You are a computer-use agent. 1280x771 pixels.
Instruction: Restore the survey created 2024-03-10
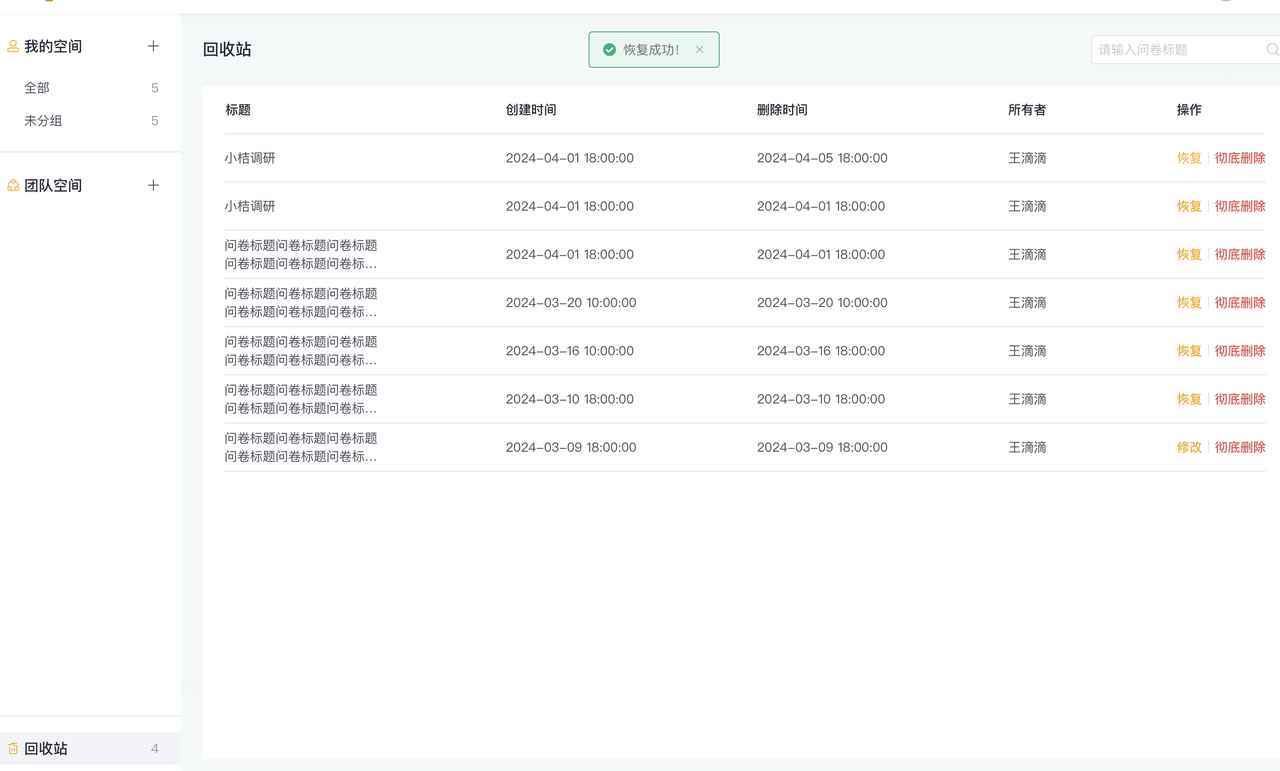click(1188, 399)
